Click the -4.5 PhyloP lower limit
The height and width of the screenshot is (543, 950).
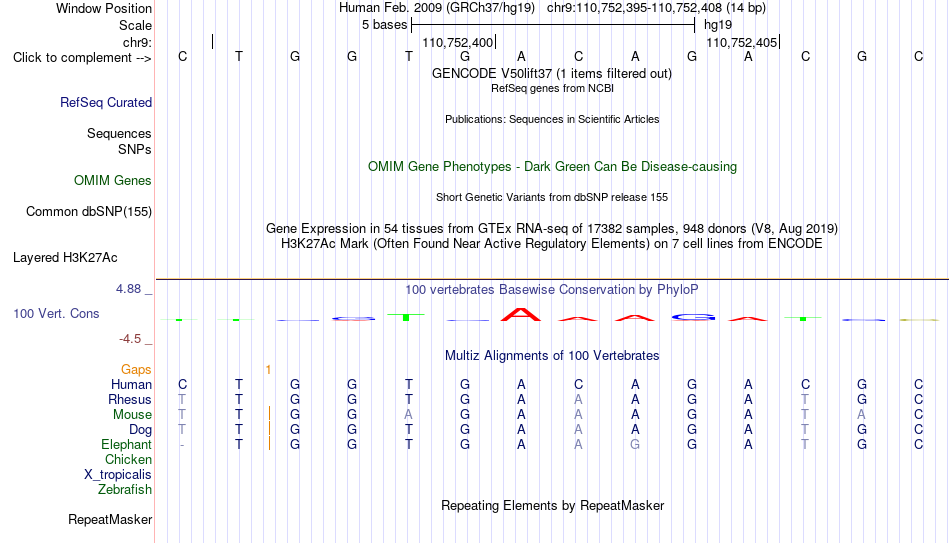[130, 339]
